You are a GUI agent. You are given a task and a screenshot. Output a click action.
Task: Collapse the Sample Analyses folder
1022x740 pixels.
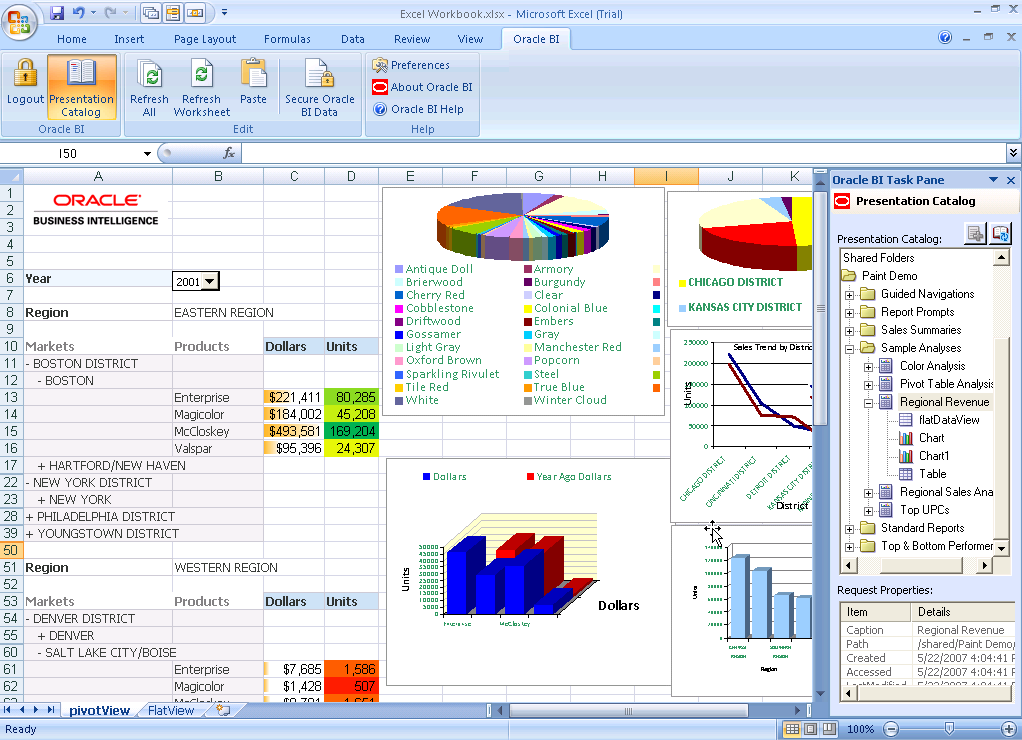849,349
